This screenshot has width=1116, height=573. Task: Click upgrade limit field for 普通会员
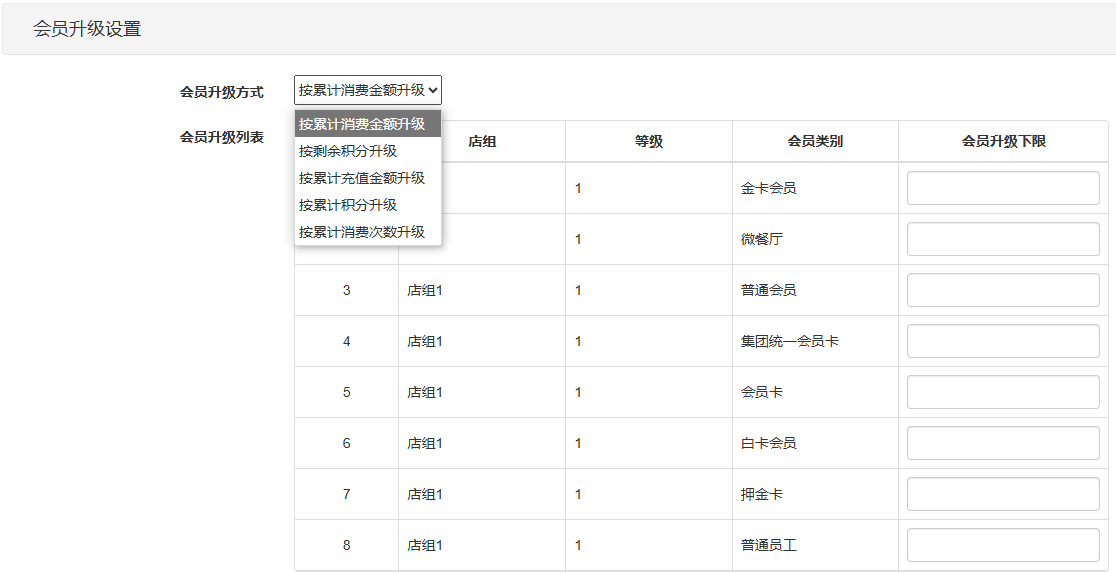pyautogui.click(x=1003, y=290)
